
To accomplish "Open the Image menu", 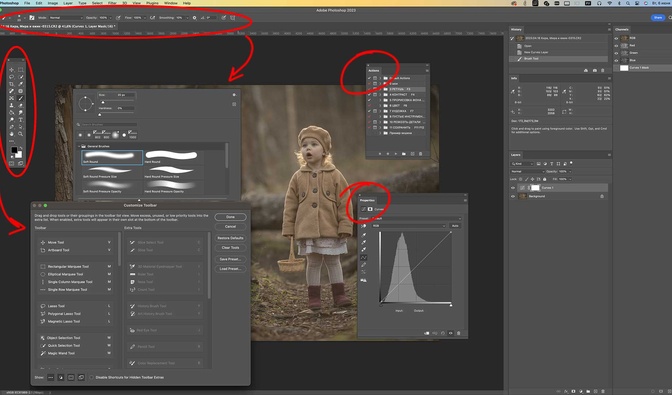I will (x=53, y=3).
